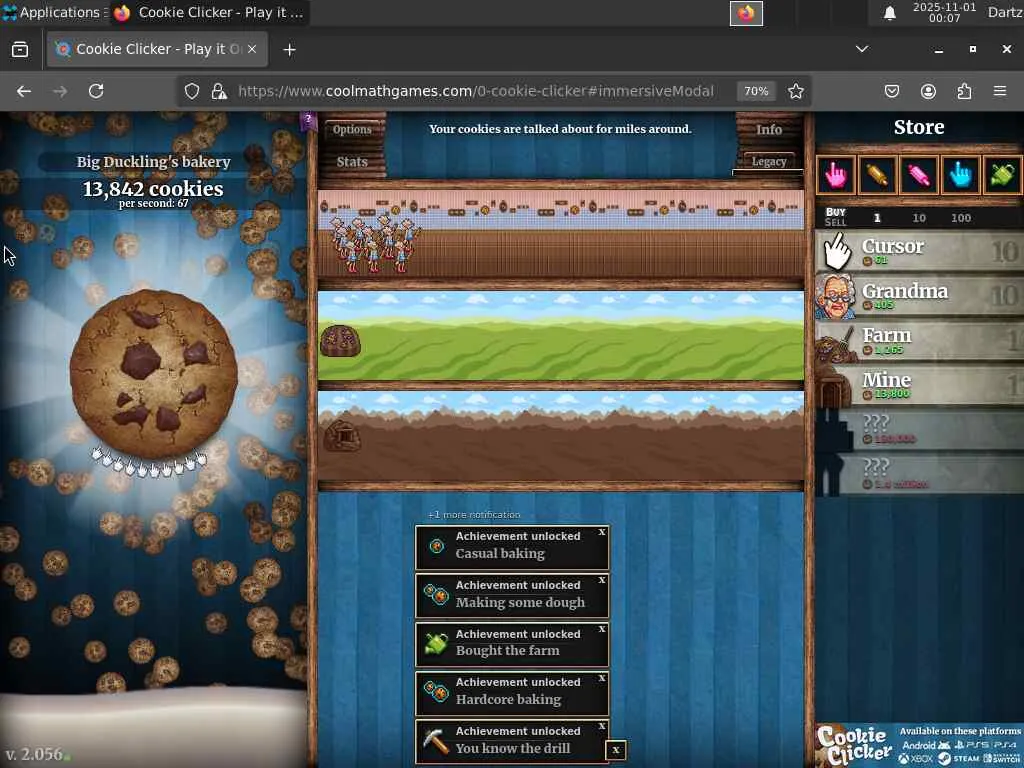Click the mine shaft in the Mine row
The width and height of the screenshot is (1024, 768).
342,436
